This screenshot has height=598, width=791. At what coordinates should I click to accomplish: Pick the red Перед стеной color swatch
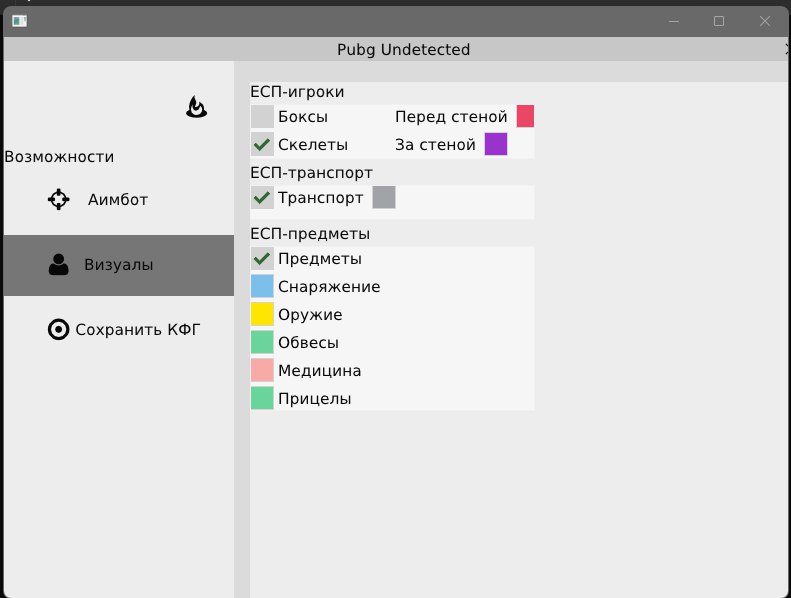525,116
